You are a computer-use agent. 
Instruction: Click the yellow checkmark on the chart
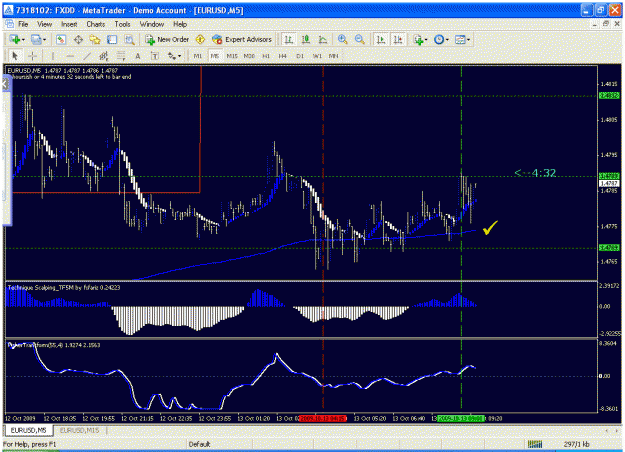click(x=490, y=228)
